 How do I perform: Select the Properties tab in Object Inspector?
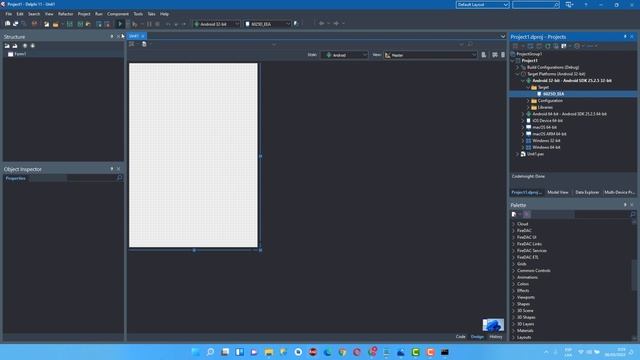(16, 178)
